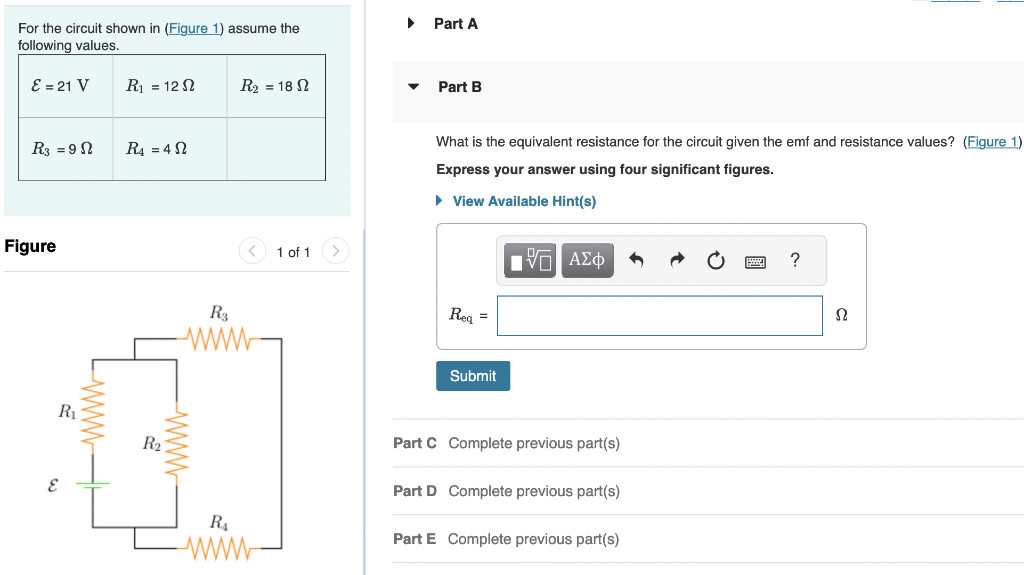Click the R1 = 12 Ω table cell
The image size is (1024, 575).
[x=170, y=86]
